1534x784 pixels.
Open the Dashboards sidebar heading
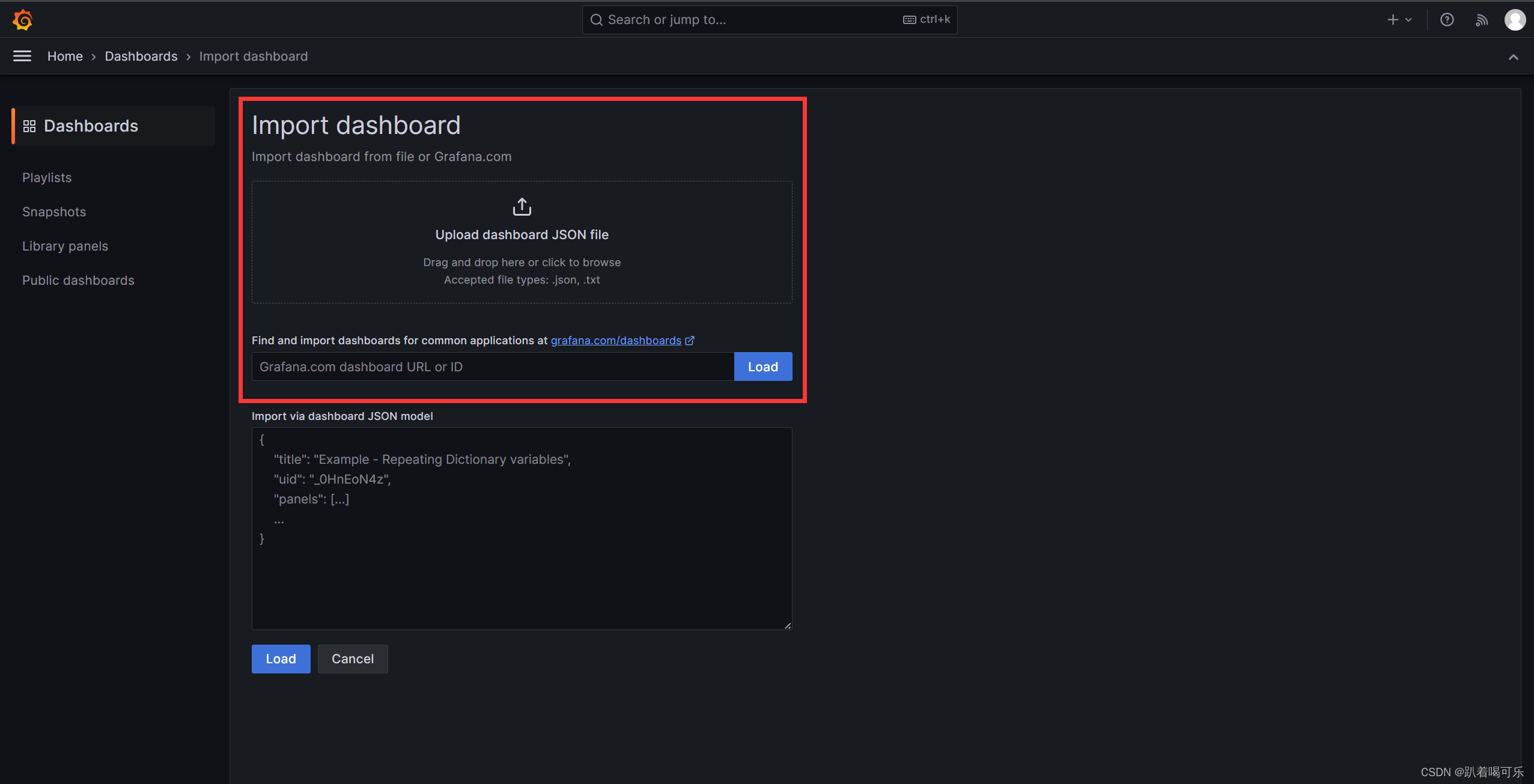pos(113,126)
